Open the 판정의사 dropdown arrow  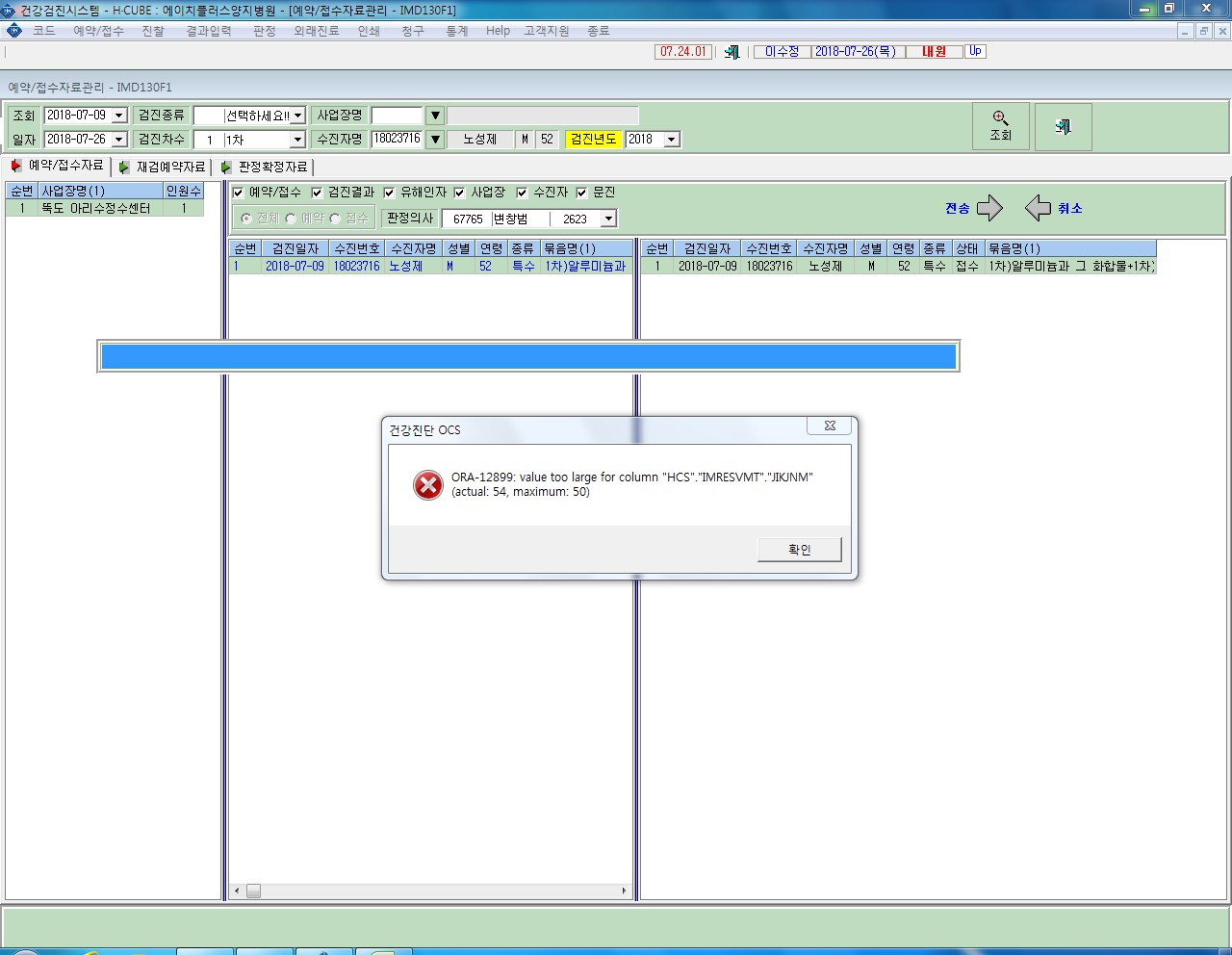[x=608, y=219]
